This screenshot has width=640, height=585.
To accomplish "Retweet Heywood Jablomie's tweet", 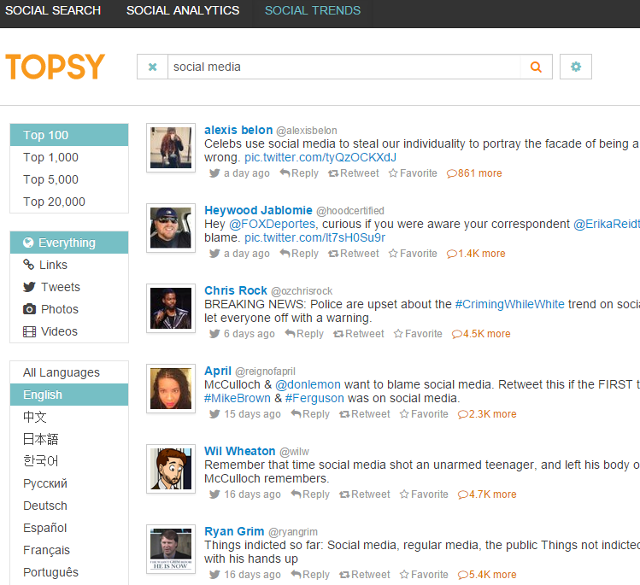I will point(354,254).
